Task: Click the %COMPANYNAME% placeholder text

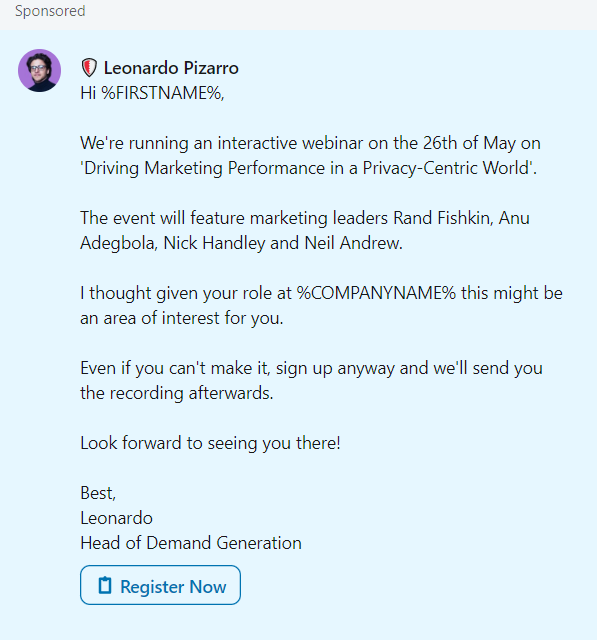Action: 376,293
